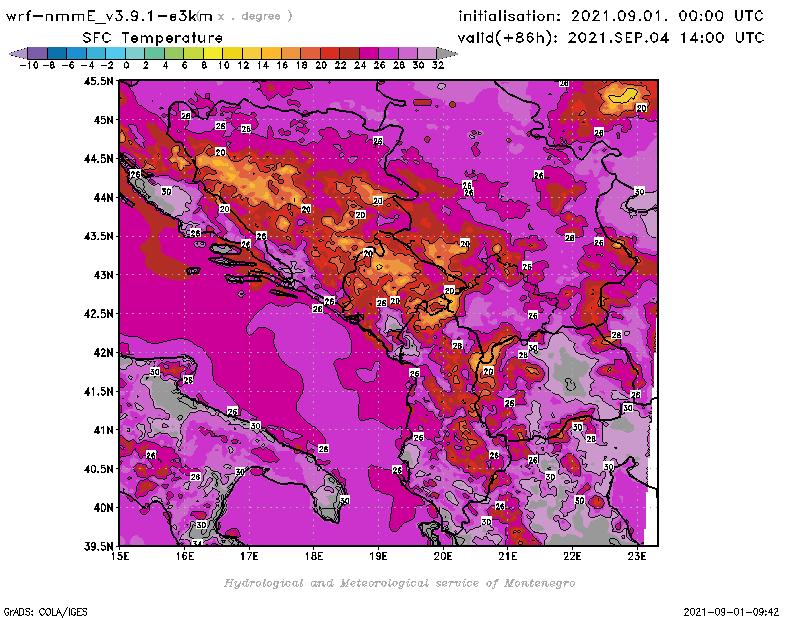Viewport: 800px width, 618px height.
Task: Click the 42N latitude label
Action: click(103, 353)
